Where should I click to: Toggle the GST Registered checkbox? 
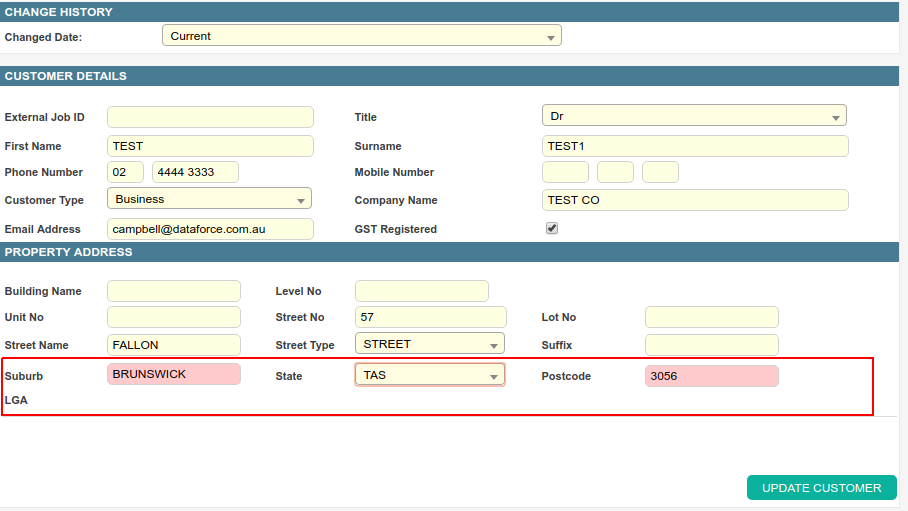pos(552,228)
